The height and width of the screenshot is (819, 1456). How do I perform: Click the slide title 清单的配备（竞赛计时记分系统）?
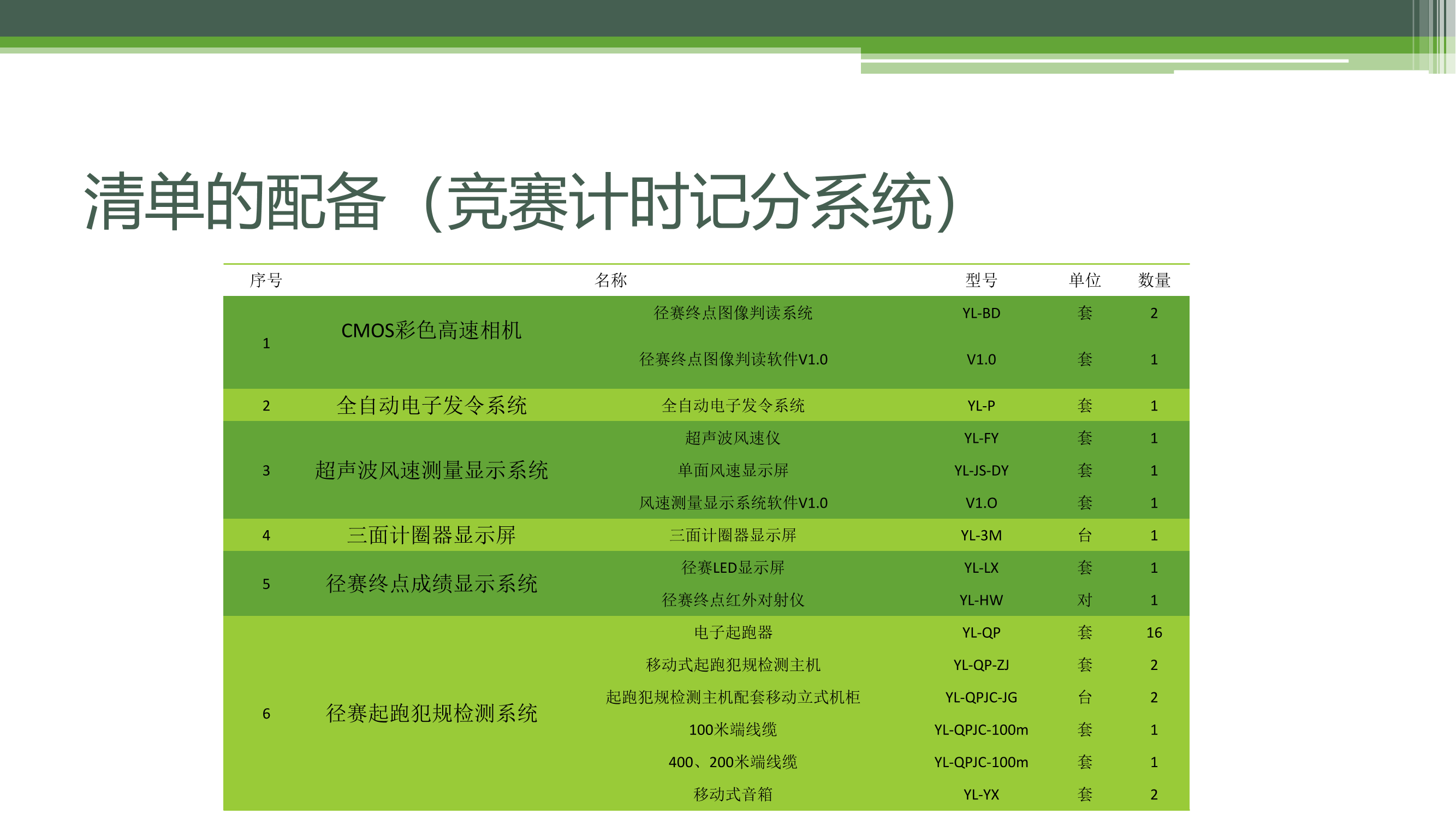(x=520, y=202)
